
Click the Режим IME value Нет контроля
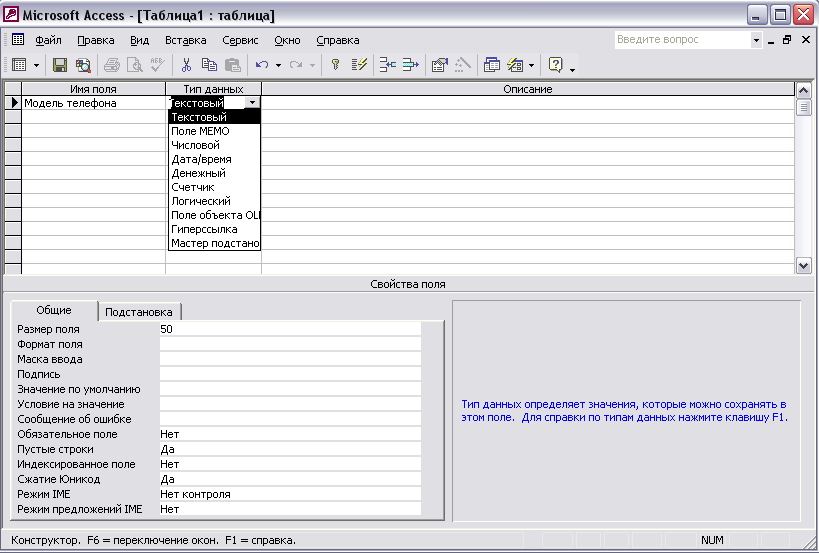click(x=290, y=494)
